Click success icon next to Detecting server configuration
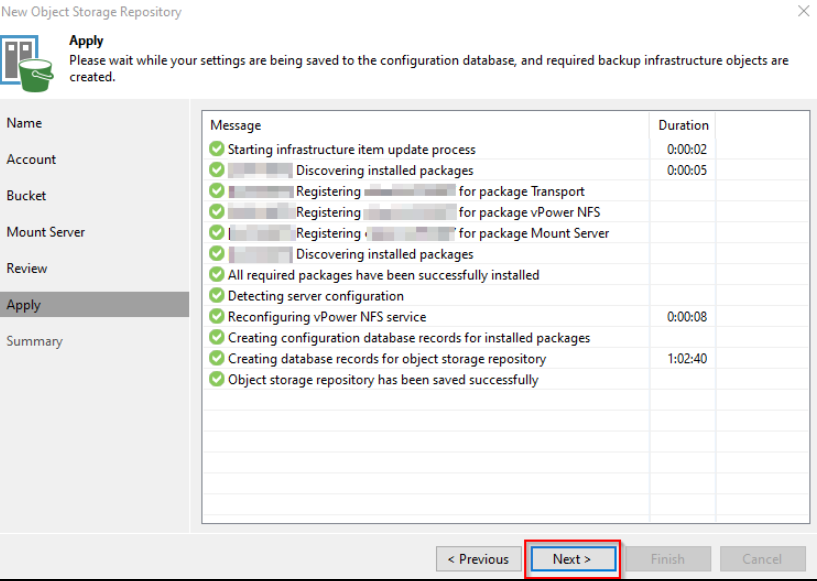The width and height of the screenshot is (817, 581). coord(217,296)
